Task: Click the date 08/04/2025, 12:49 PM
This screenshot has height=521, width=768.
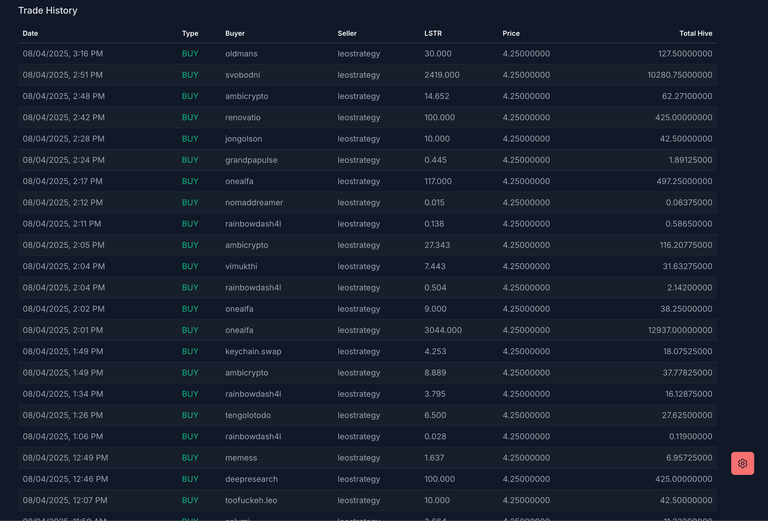Action: (x=65, y=458)
